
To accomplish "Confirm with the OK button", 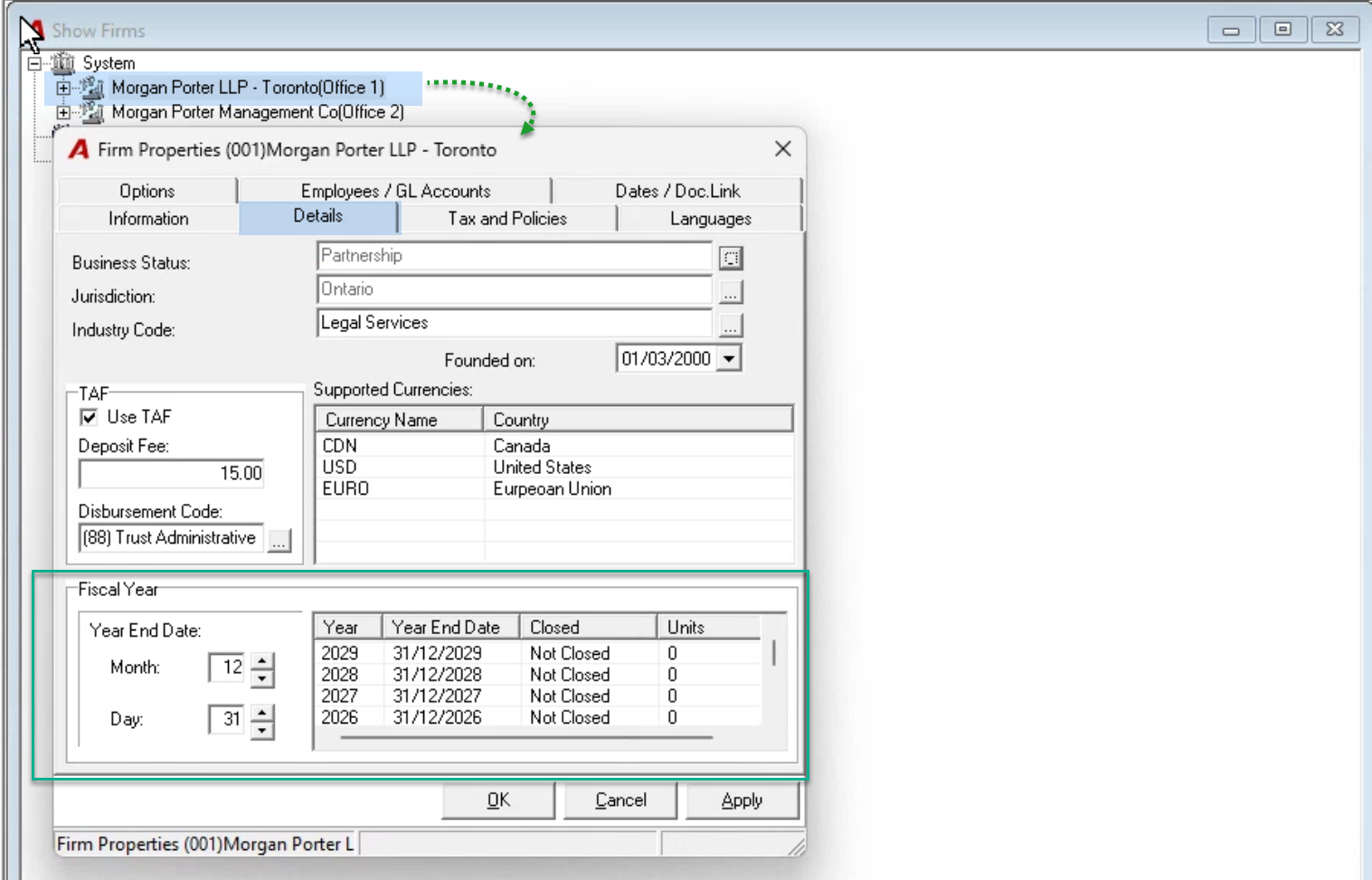I will coord(498,800).
